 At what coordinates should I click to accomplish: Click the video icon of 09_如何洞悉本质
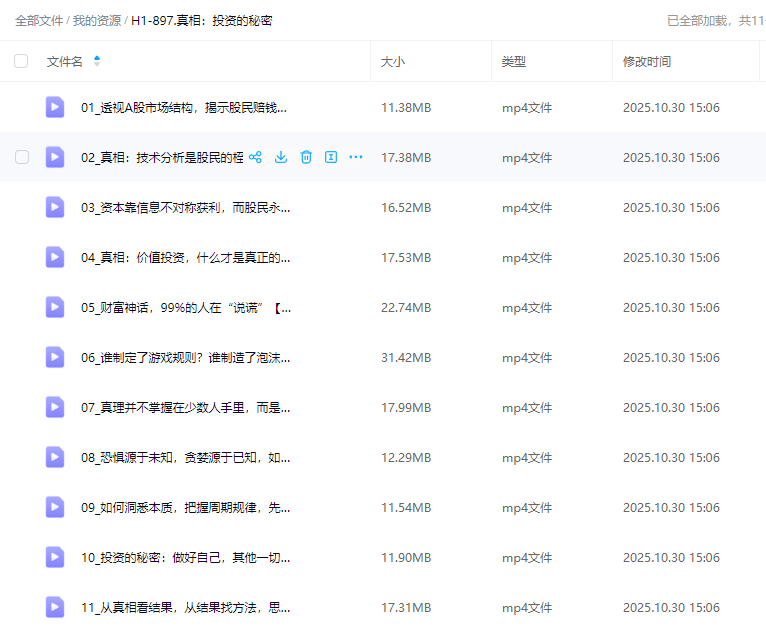(55, 507)
